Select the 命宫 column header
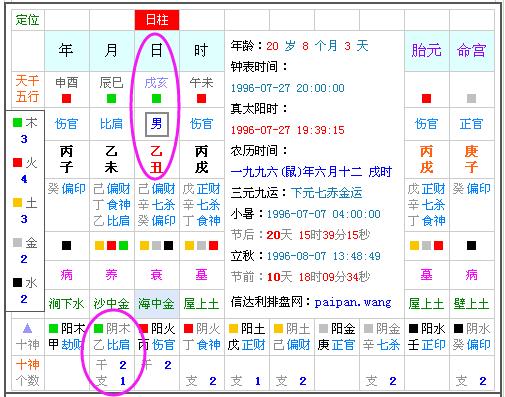 471,51
